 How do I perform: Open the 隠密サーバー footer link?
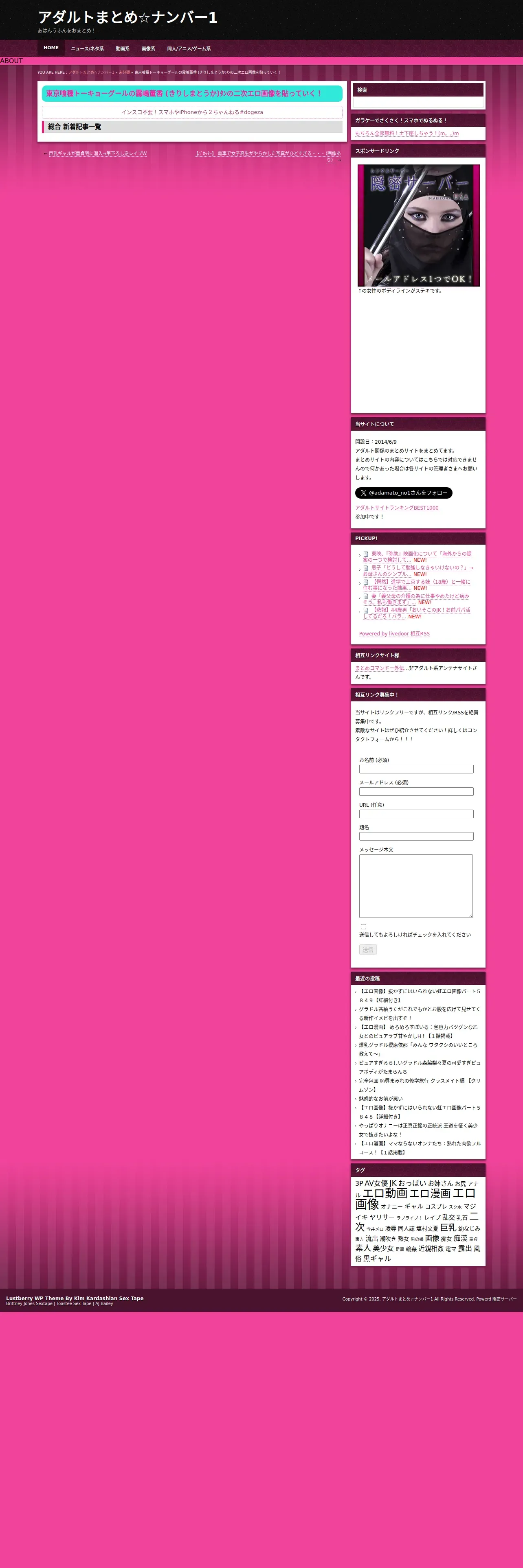pyautogui.click(x=504, y=1299)
